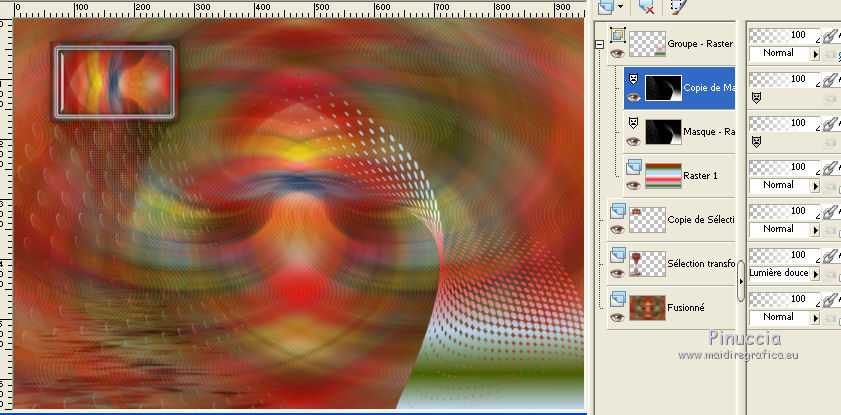This screenshot has width=841, height=415.
Task: Hide the Sélection transformée layer
Action: coord(617,273)
